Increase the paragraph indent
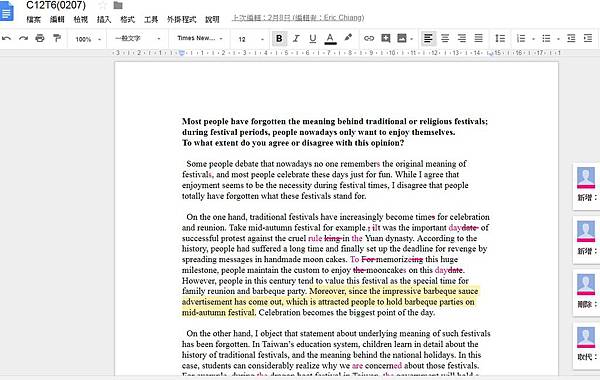 [588, 38]
